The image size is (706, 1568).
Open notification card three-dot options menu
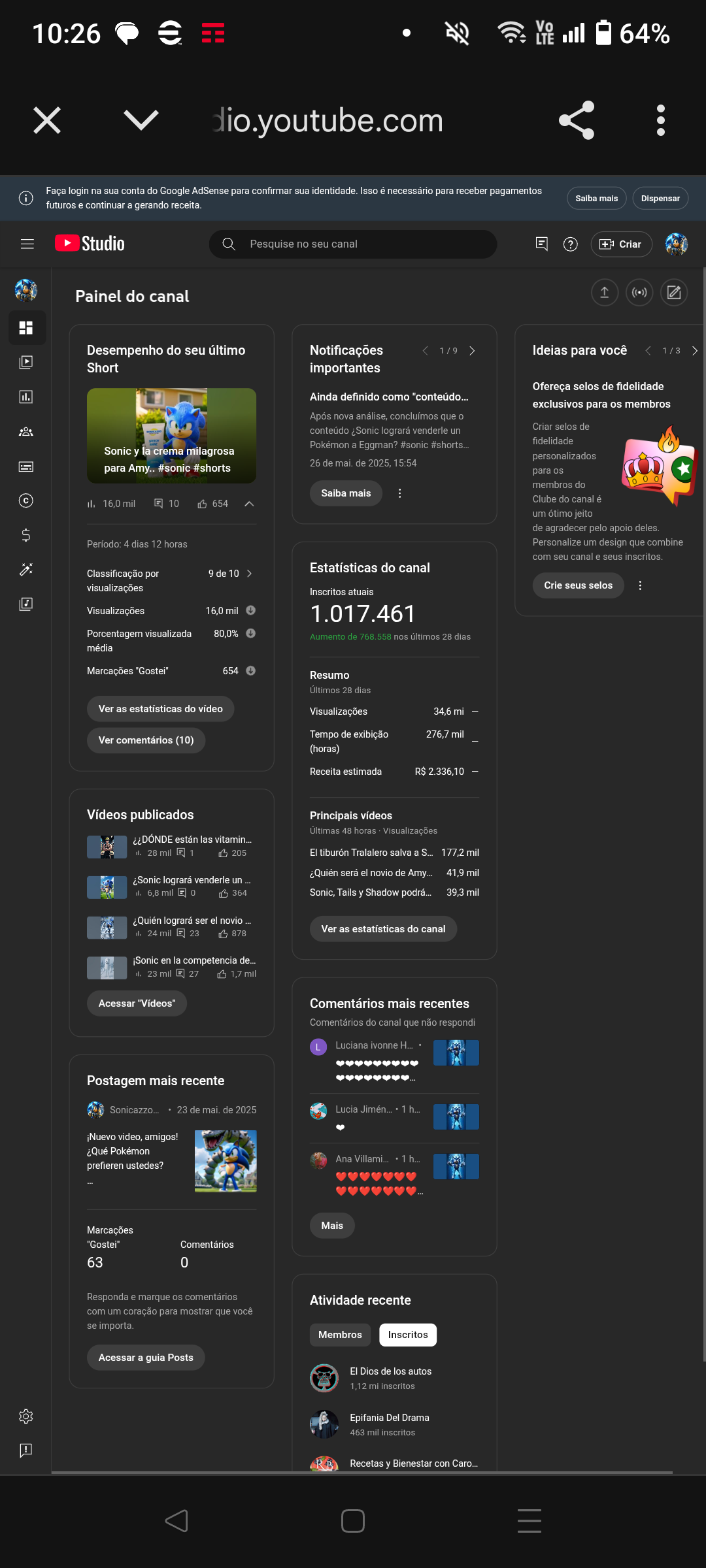(x=400, y=493)
